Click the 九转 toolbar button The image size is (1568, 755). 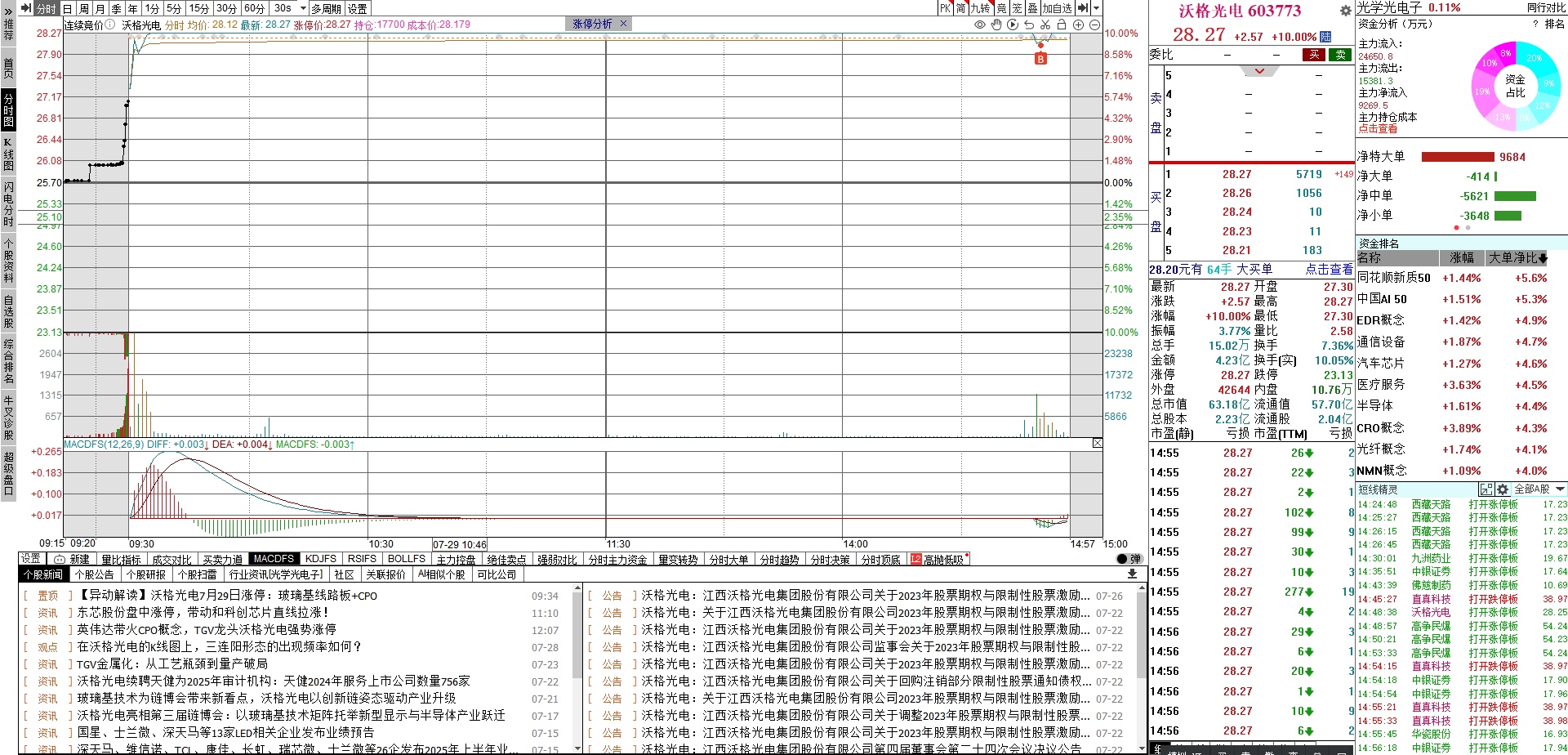[x=980, y=8]
